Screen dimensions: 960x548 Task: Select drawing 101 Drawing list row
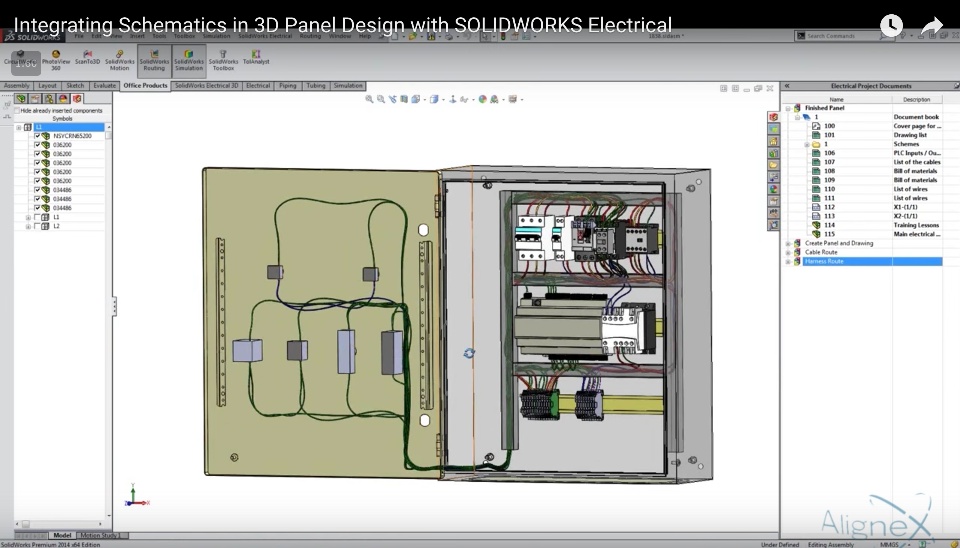(877, 135)
